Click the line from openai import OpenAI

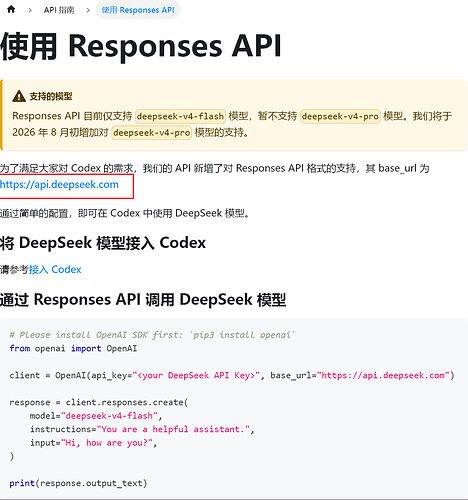pyautogui.click(x=73, y=348)
